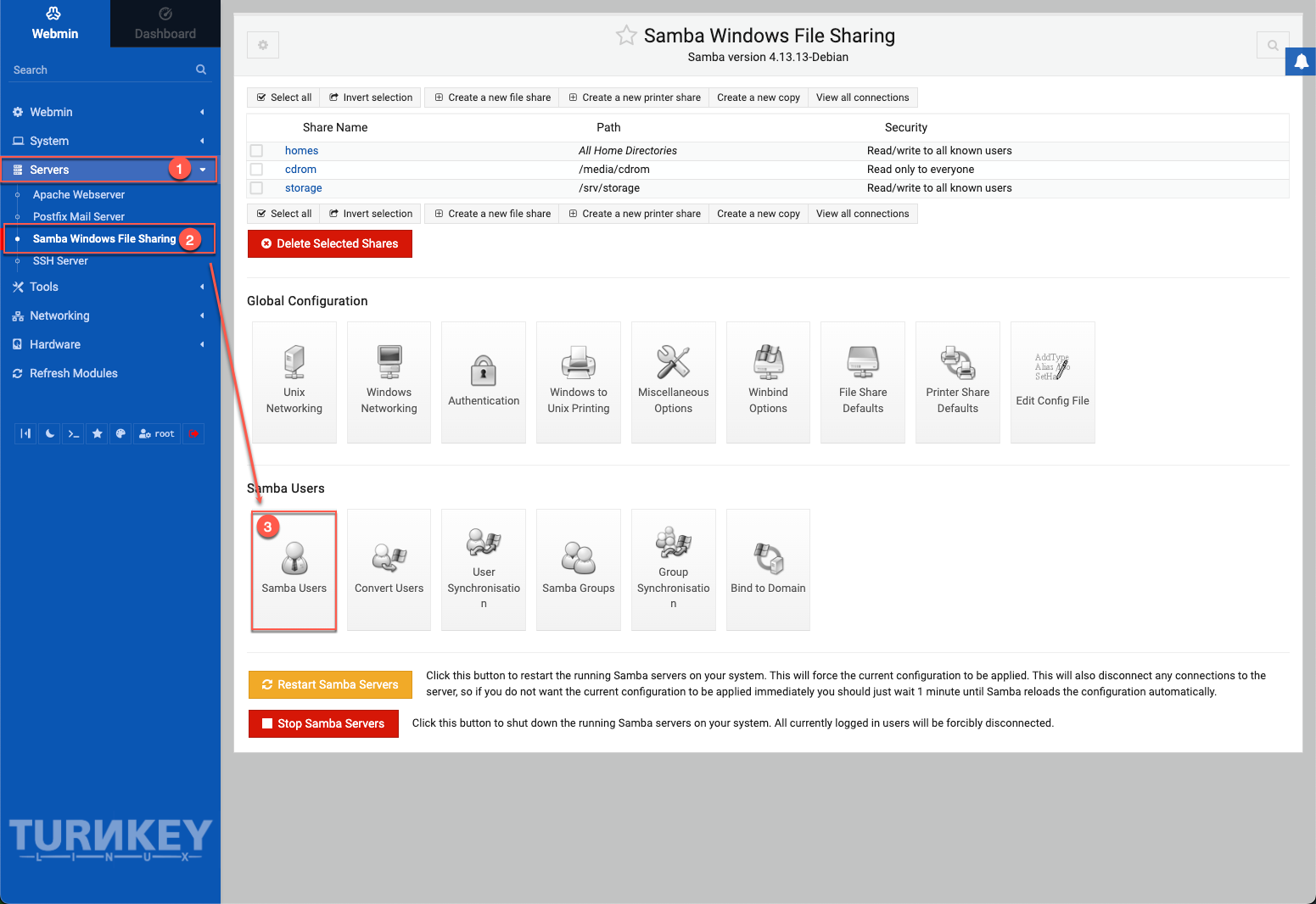Open the SSH Server menu entry

(x=60, y=260)
